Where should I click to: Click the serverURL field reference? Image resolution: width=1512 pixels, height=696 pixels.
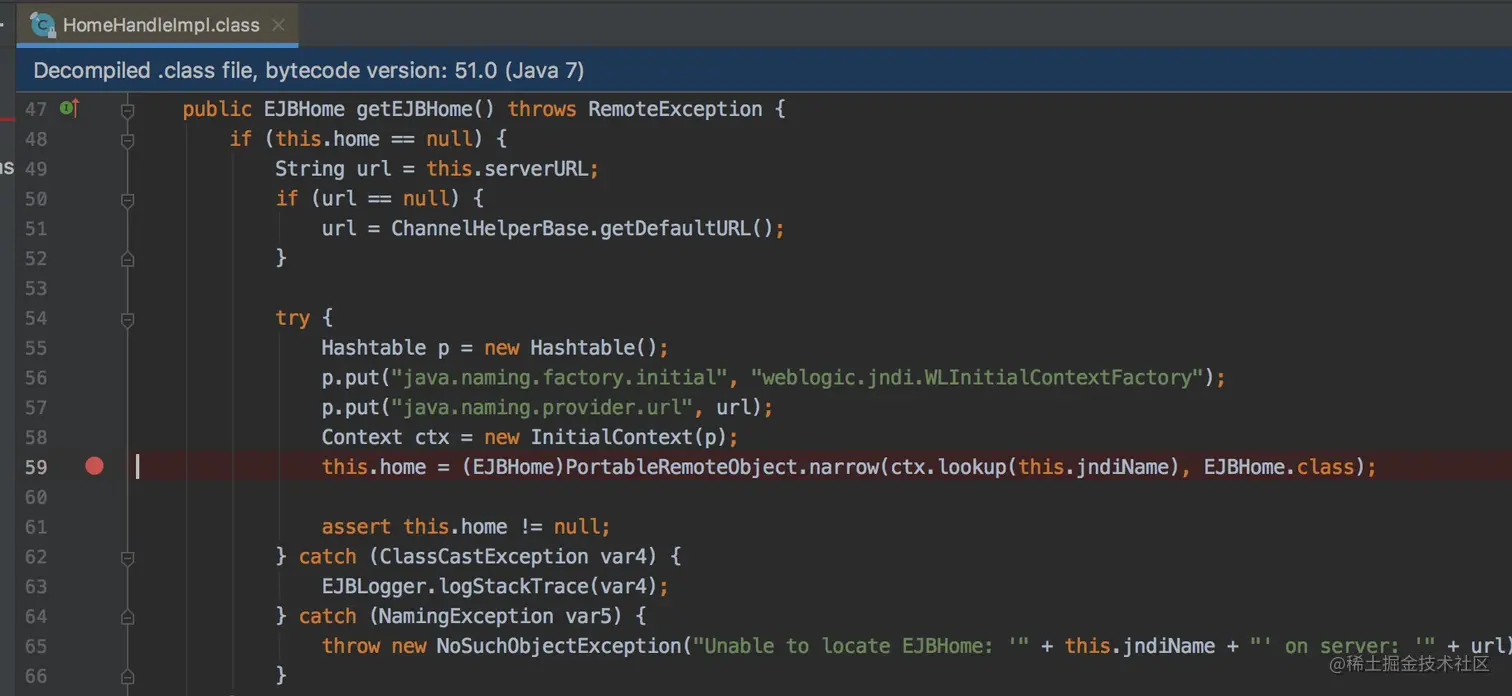tap(535, 169)
